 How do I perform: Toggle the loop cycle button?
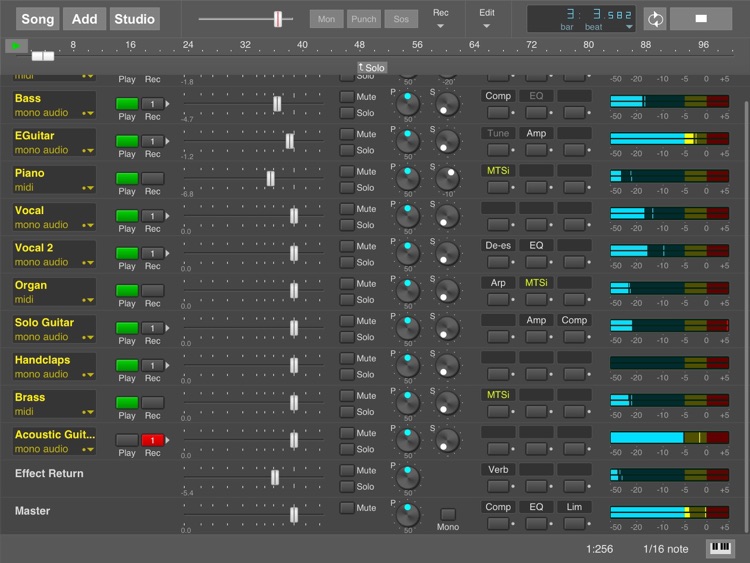(655, 19)
